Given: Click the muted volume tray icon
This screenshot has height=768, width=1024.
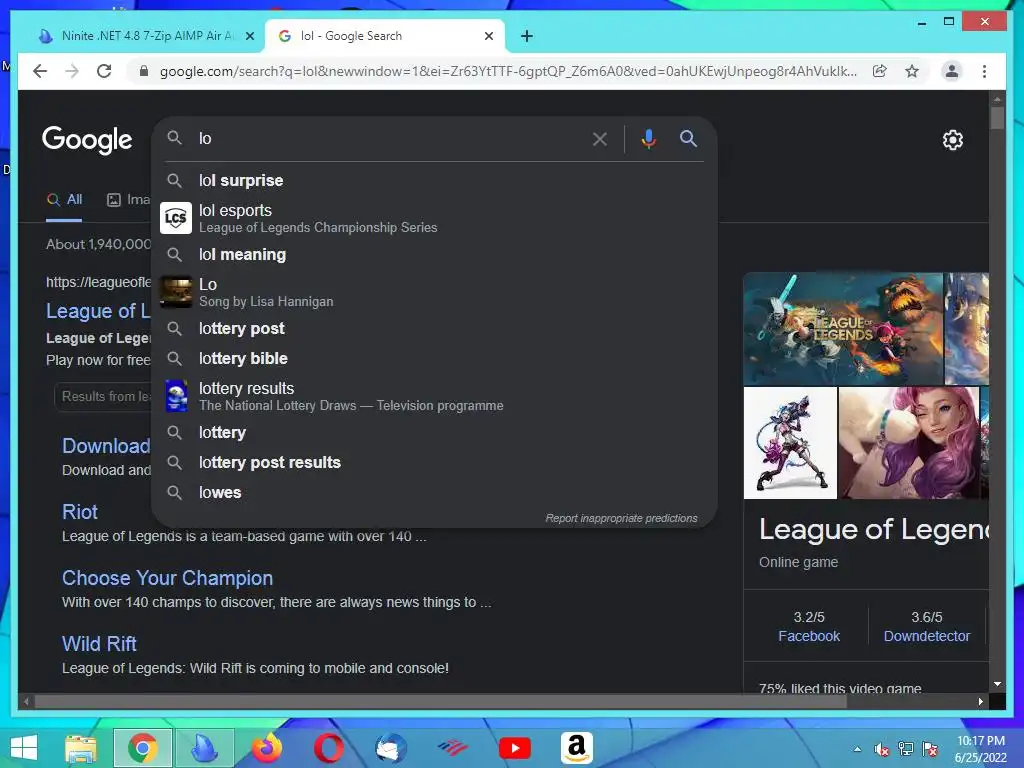Looking at the screenshot, I should tap(882, 749).
